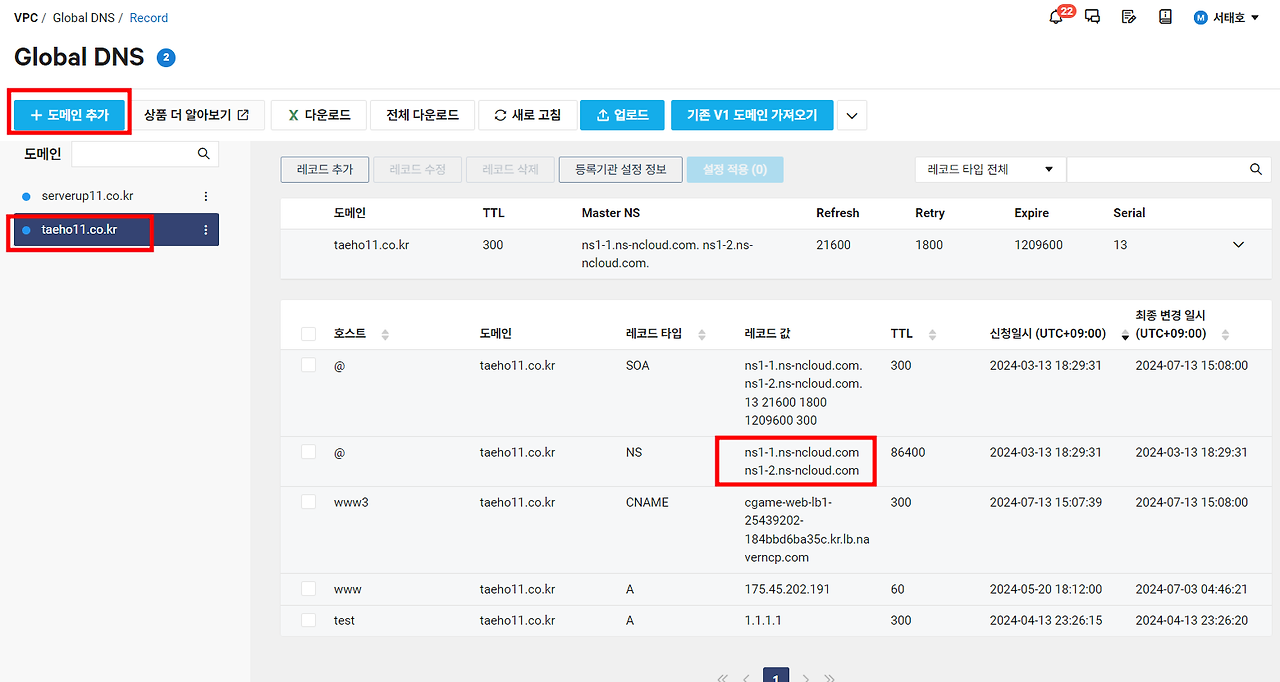Sort by the TTL column

click(x=933, y=334)
